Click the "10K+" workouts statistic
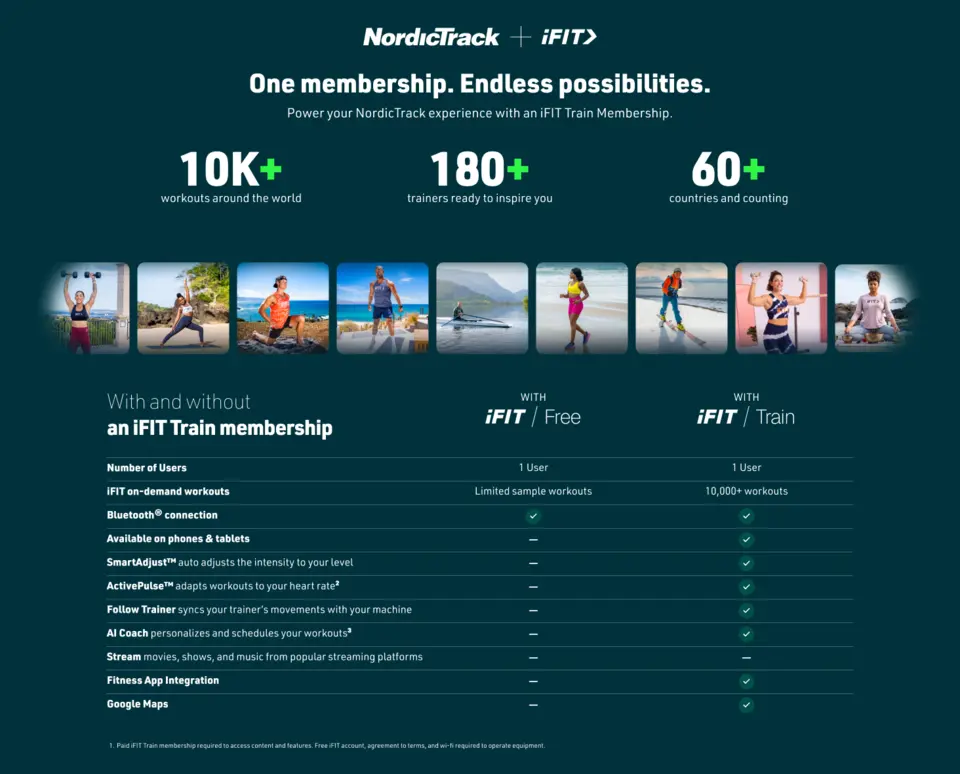 click(x=231, y=170)
